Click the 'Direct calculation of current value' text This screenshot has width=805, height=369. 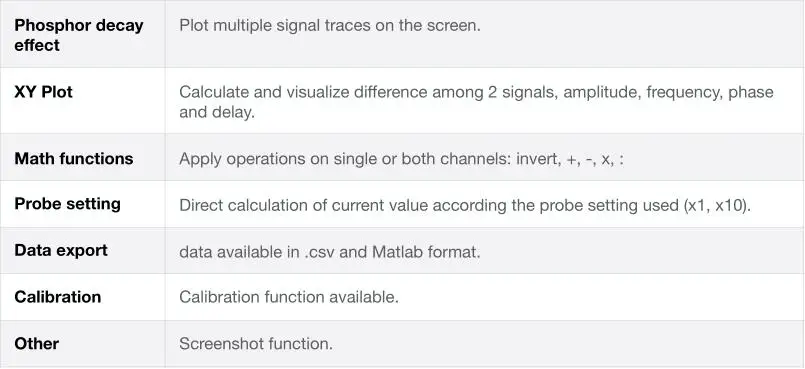pyautogui.click(x=303, y=205)
